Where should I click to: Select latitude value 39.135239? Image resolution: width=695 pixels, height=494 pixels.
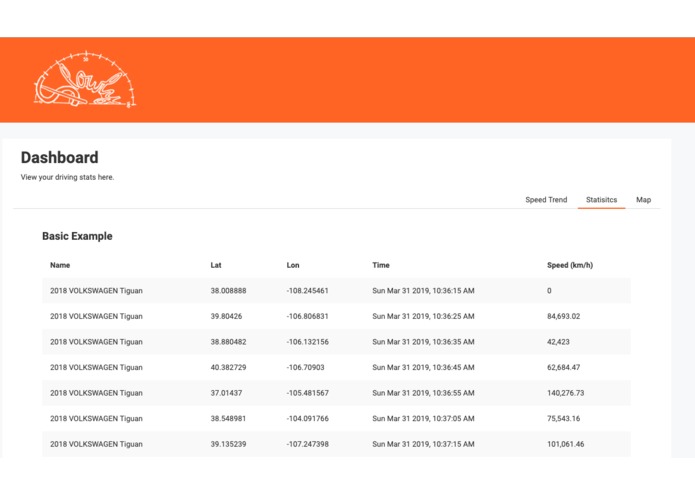point(228,444)
